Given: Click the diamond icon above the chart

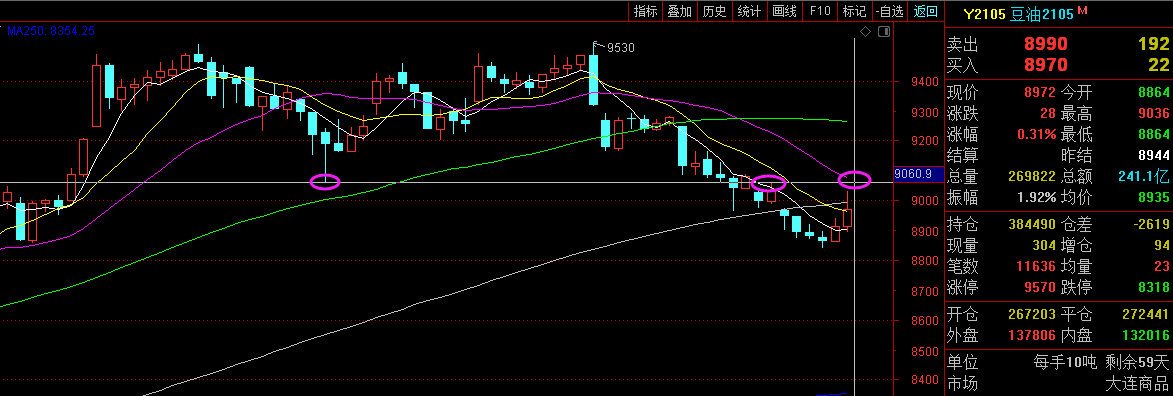Looking at the screenshot, I should tap(866, 31).
